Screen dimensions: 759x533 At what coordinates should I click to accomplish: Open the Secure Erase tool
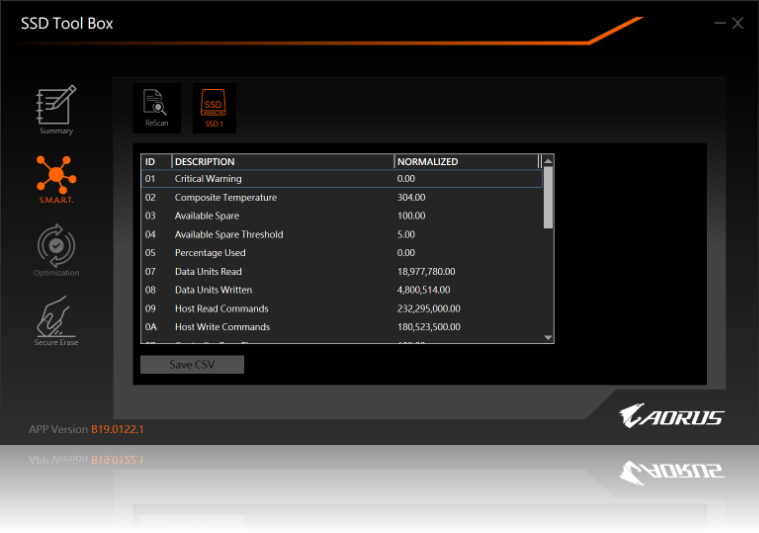click(x=56, y=318)
